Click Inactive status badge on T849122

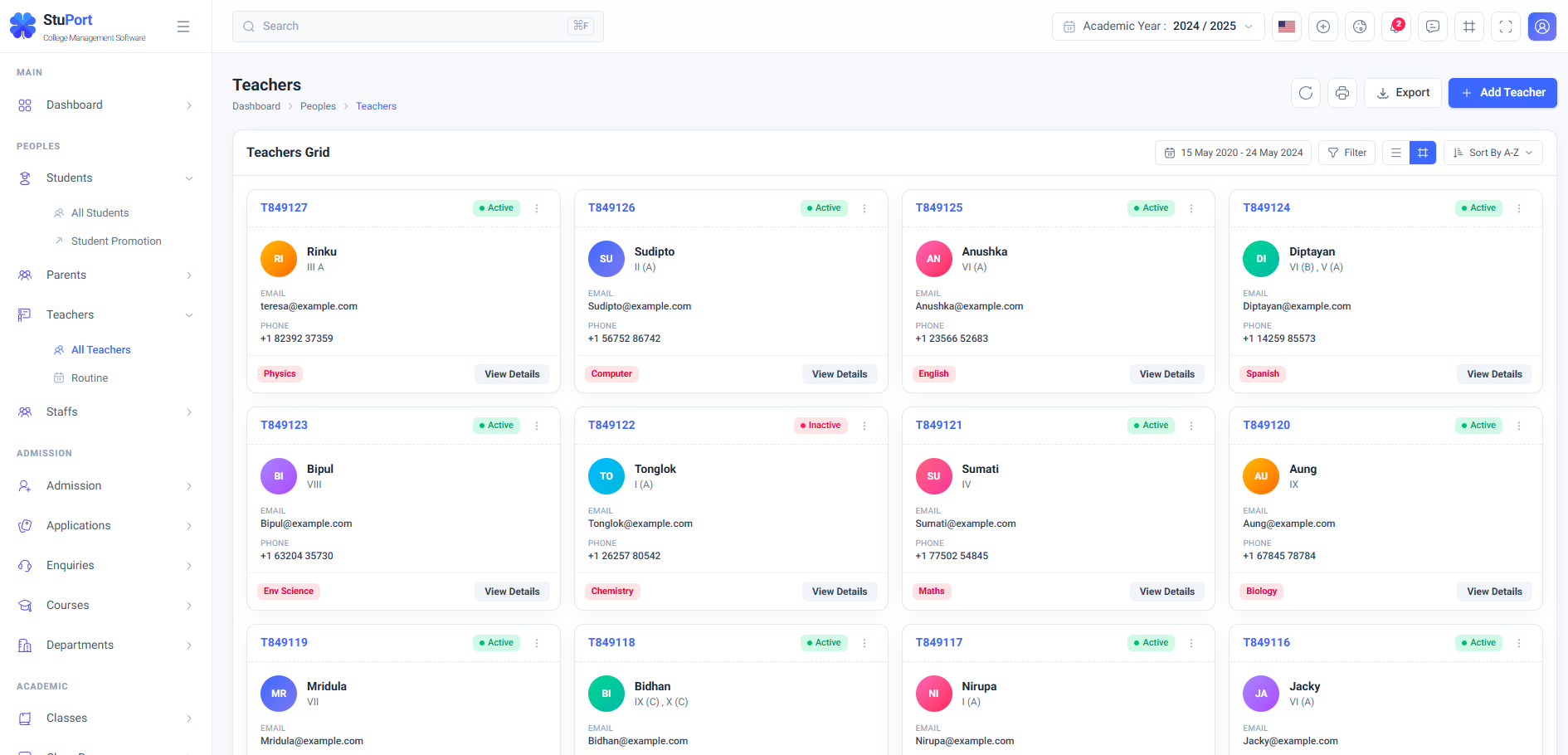tap(821, 426)
